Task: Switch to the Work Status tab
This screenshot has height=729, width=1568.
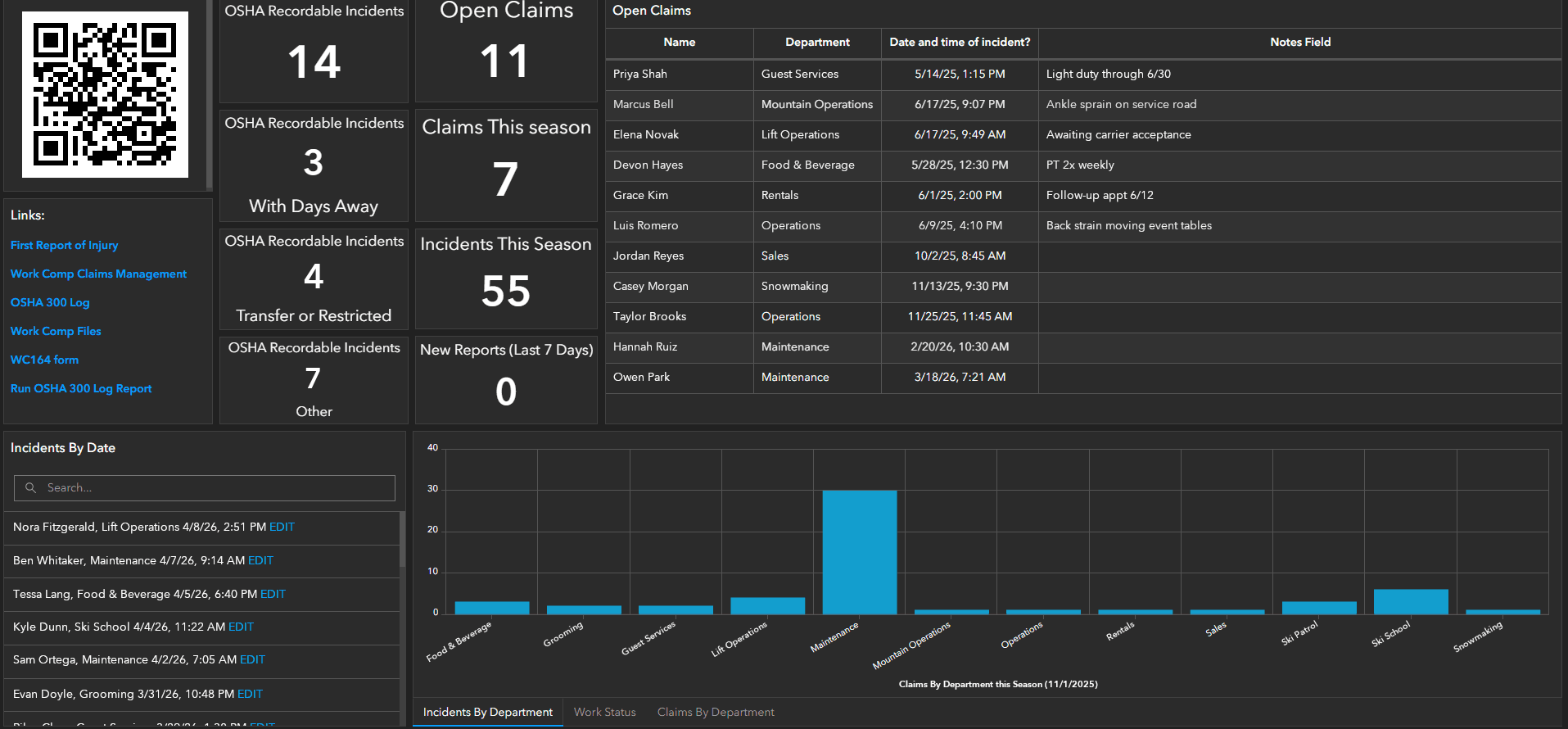Action: click(604, 712)
